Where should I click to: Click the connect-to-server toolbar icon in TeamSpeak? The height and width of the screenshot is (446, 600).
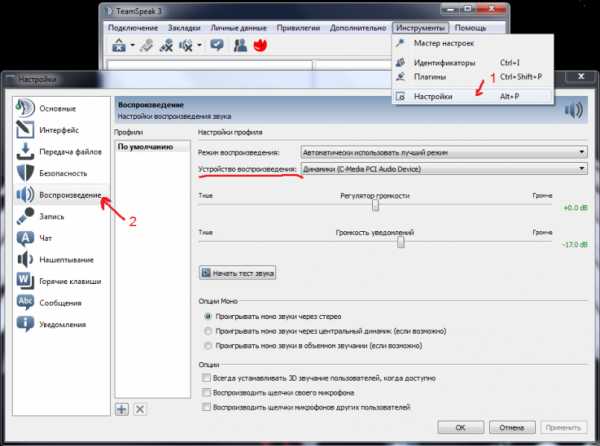119,46
